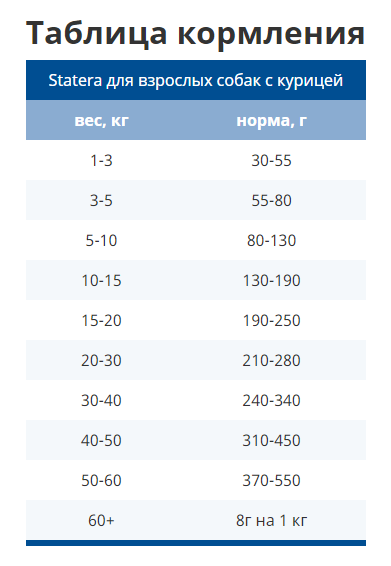391x566 pixels.
Task: Select the 15-20 weight cell
Action: (x=101, y=321)
